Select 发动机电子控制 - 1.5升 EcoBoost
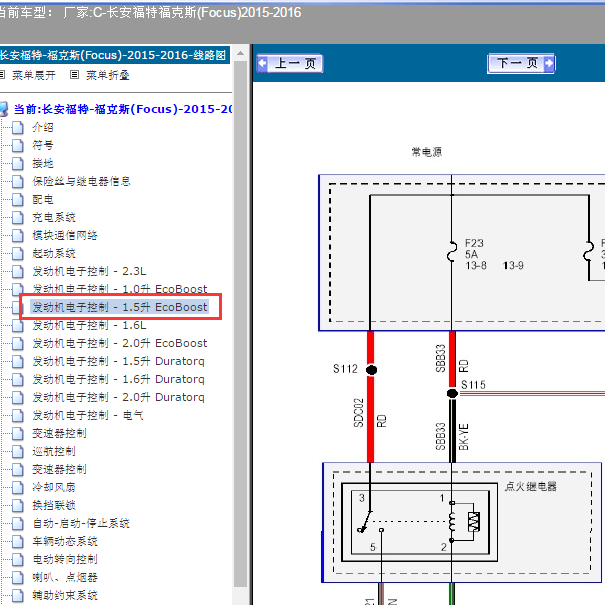The height and width of the screenshot is (605, 605). (x=120, y=307)
